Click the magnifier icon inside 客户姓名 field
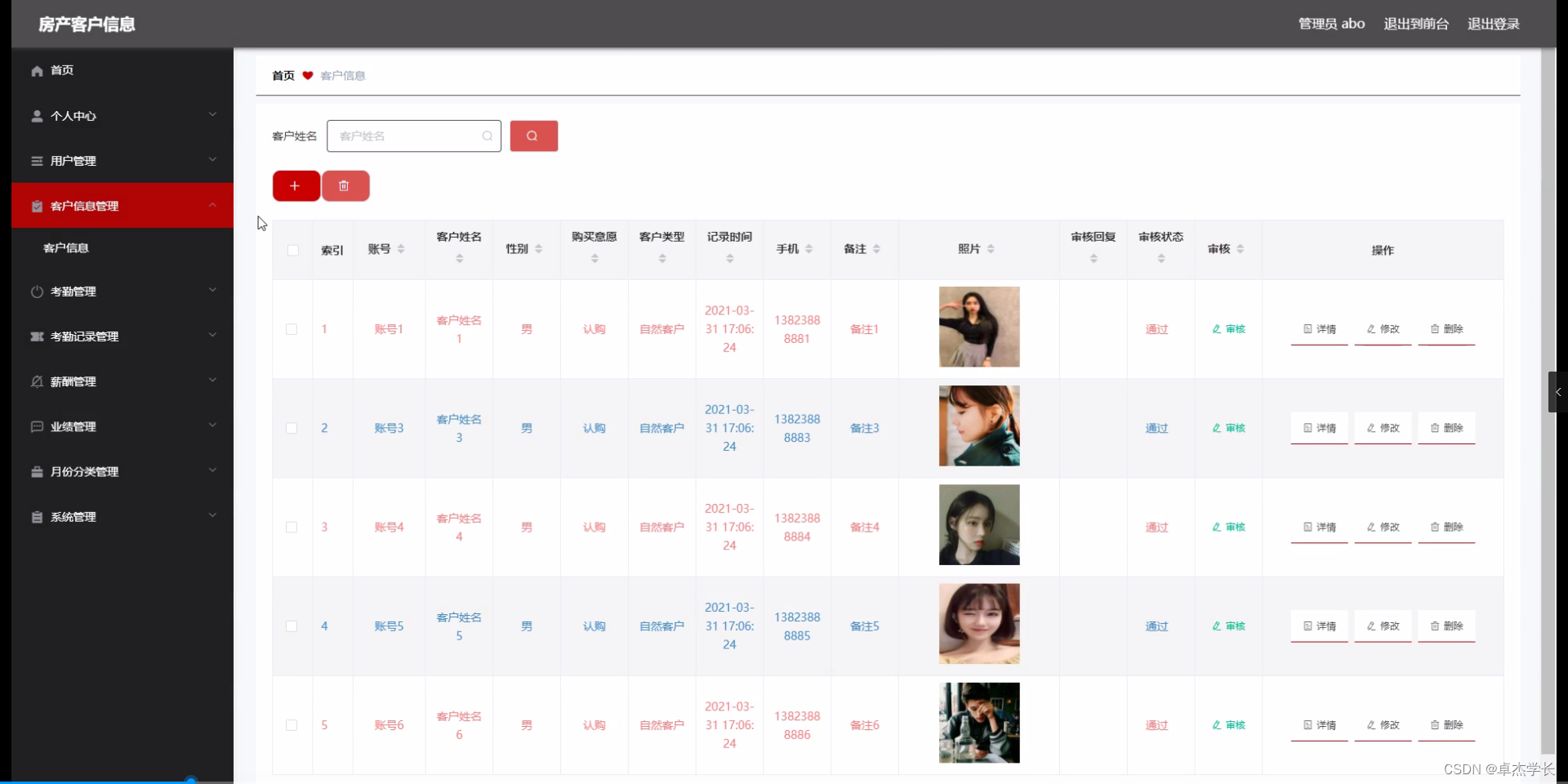This screenshot has width=1568, height=784. [x=487, y=136]
